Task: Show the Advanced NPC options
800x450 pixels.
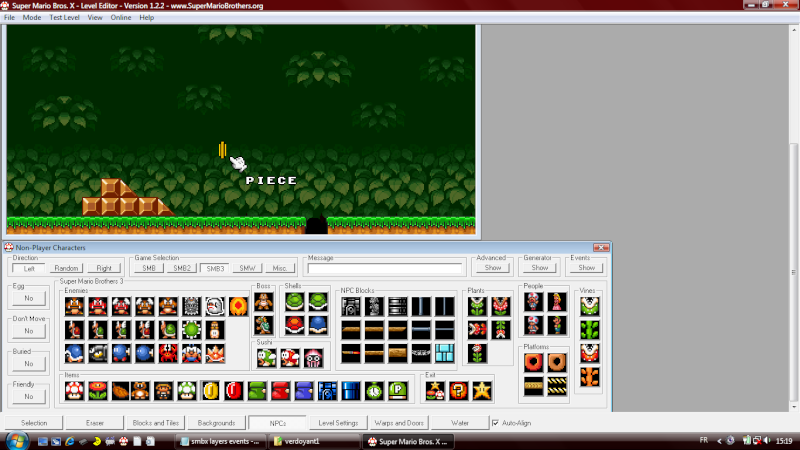Action: pos(492,268)
